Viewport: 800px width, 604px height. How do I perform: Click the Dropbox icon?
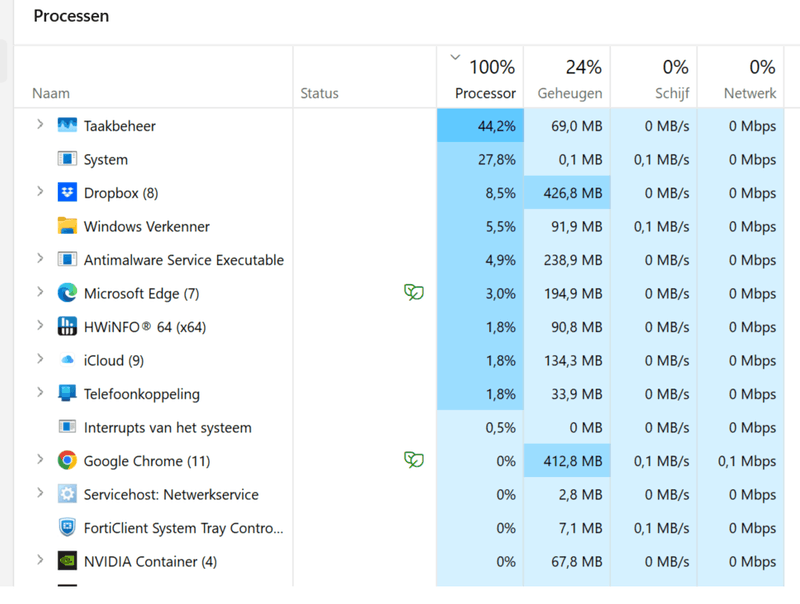coord(67,192)
